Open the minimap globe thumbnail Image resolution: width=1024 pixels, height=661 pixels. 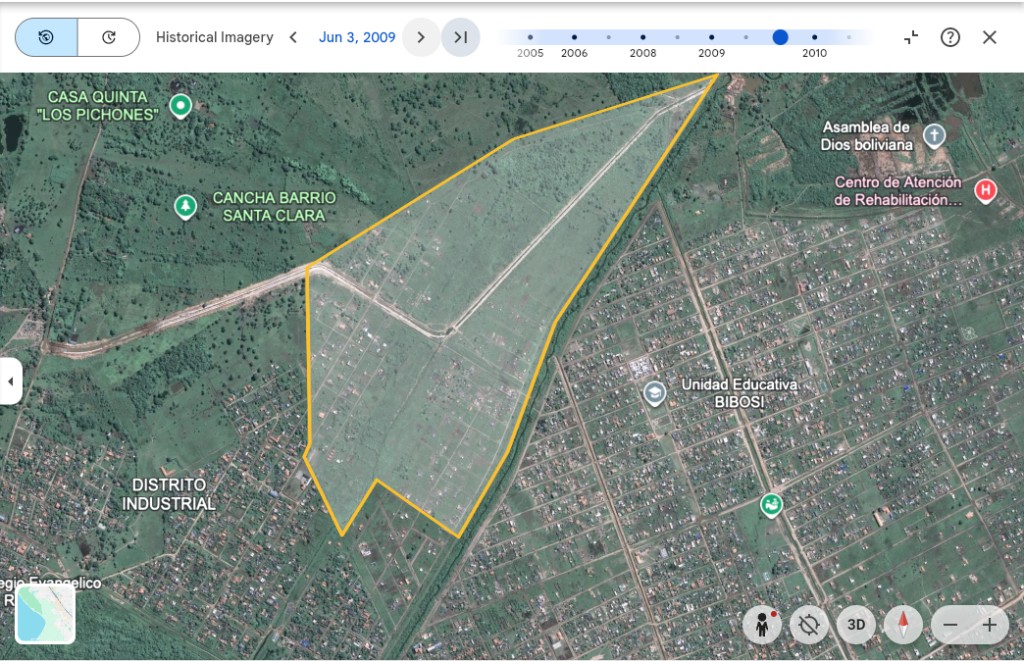(45, 614)
